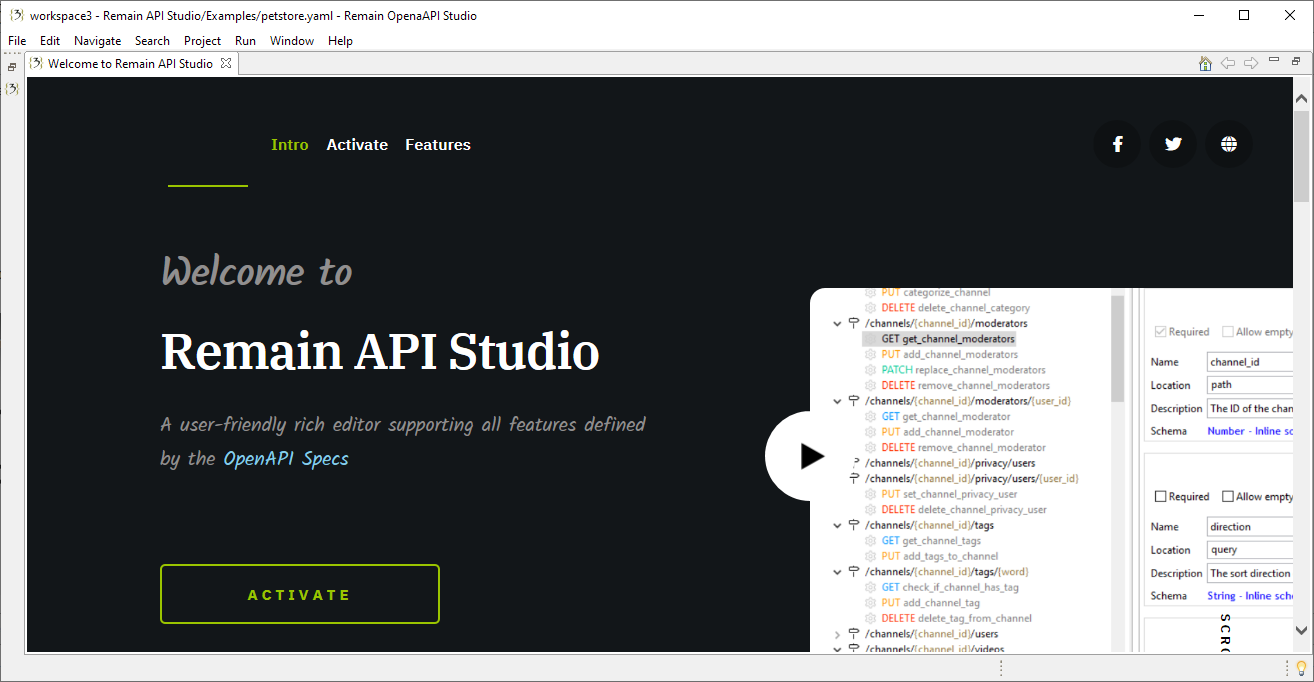Click the "Remain API Studio" heading

(380, 352)
